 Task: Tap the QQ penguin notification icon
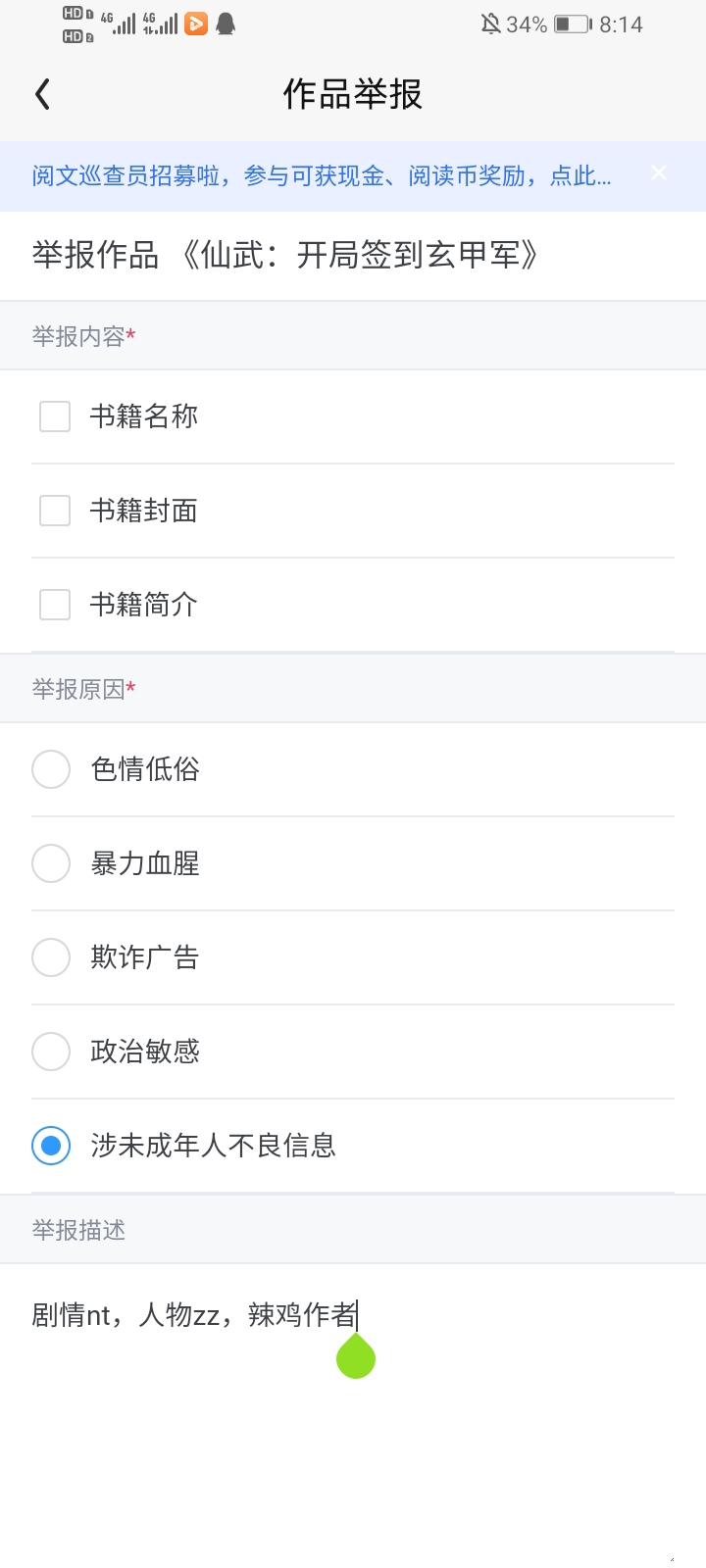(226, 24)
